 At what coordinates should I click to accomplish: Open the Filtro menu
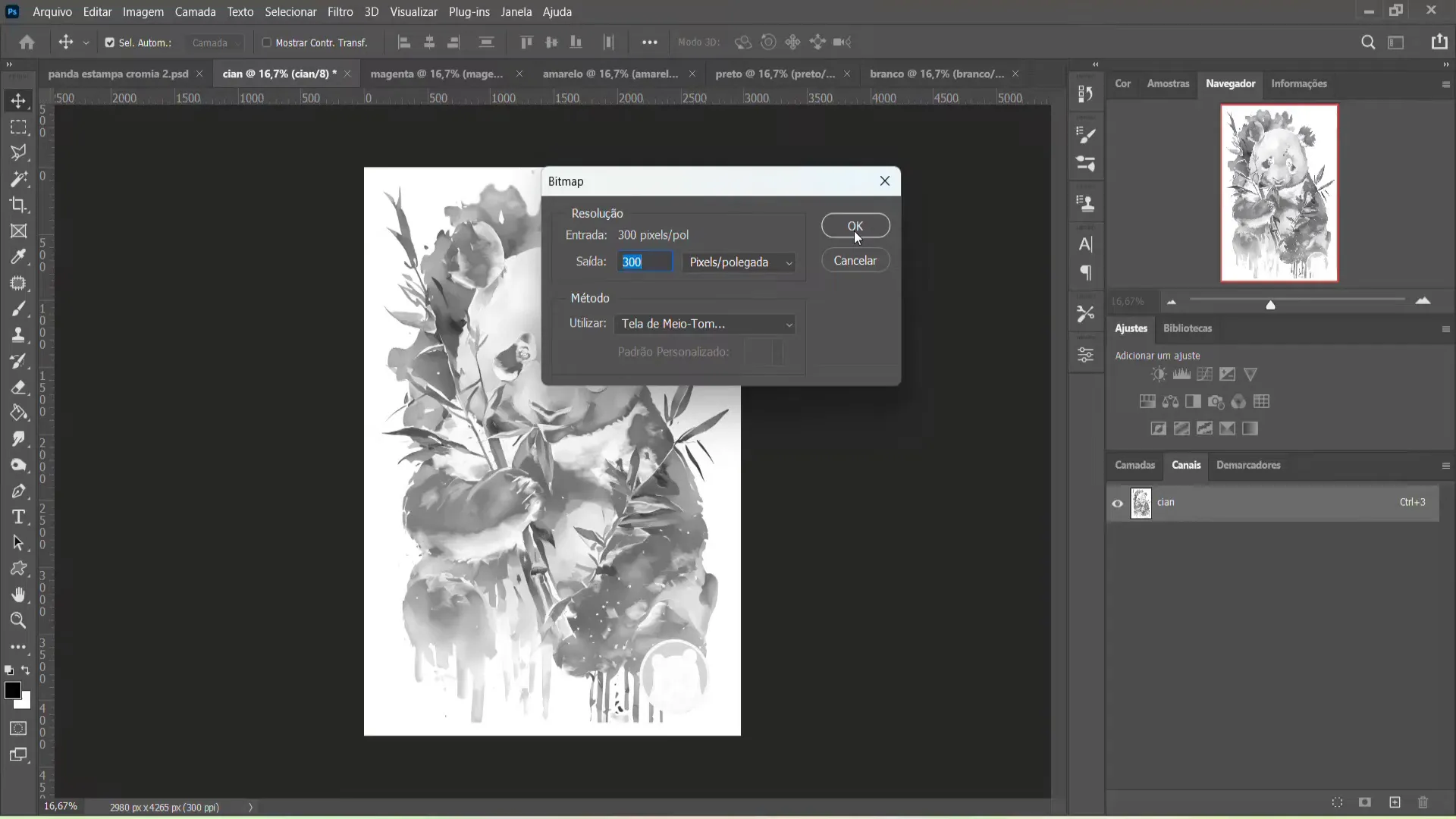340,12
